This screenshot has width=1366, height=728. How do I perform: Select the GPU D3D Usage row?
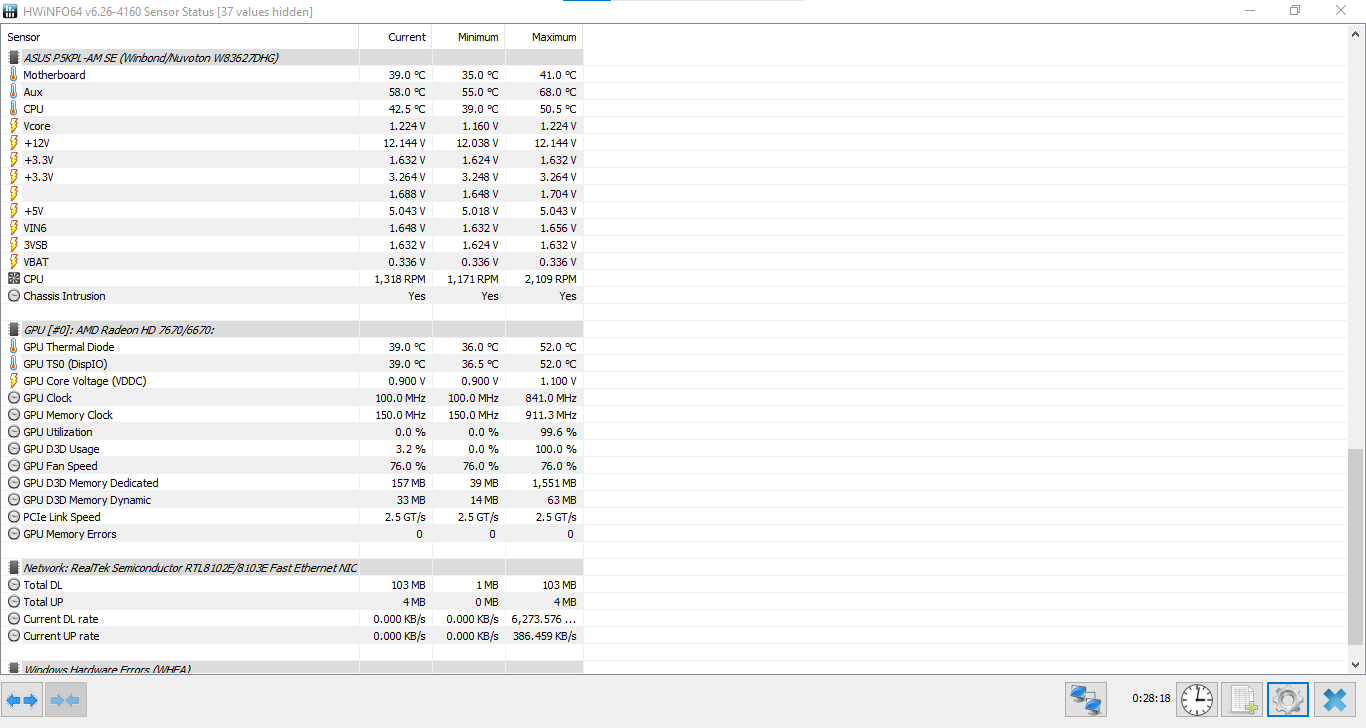pyautogui.click(x=292, y=449)
